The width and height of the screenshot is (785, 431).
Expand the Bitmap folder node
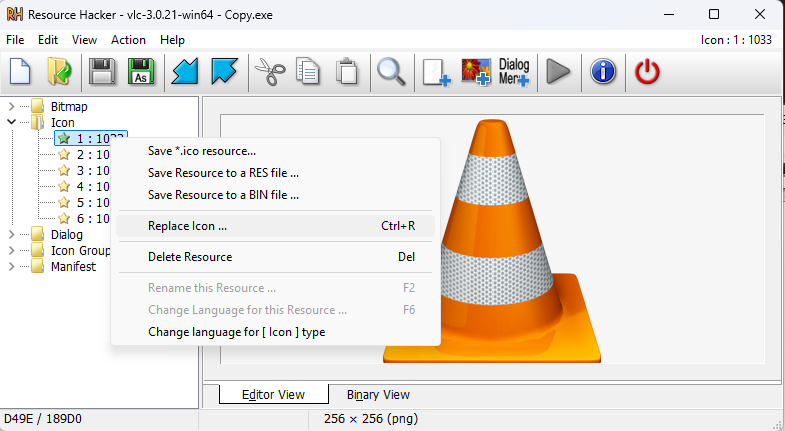click(x=12, y=107)
